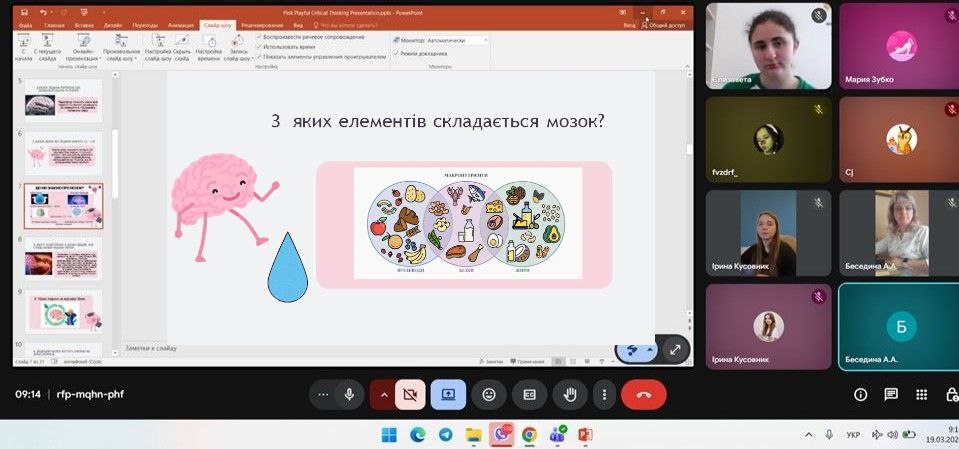Expand audio settings arrow next to camera

pyautogui.click(x=382, y=395)
